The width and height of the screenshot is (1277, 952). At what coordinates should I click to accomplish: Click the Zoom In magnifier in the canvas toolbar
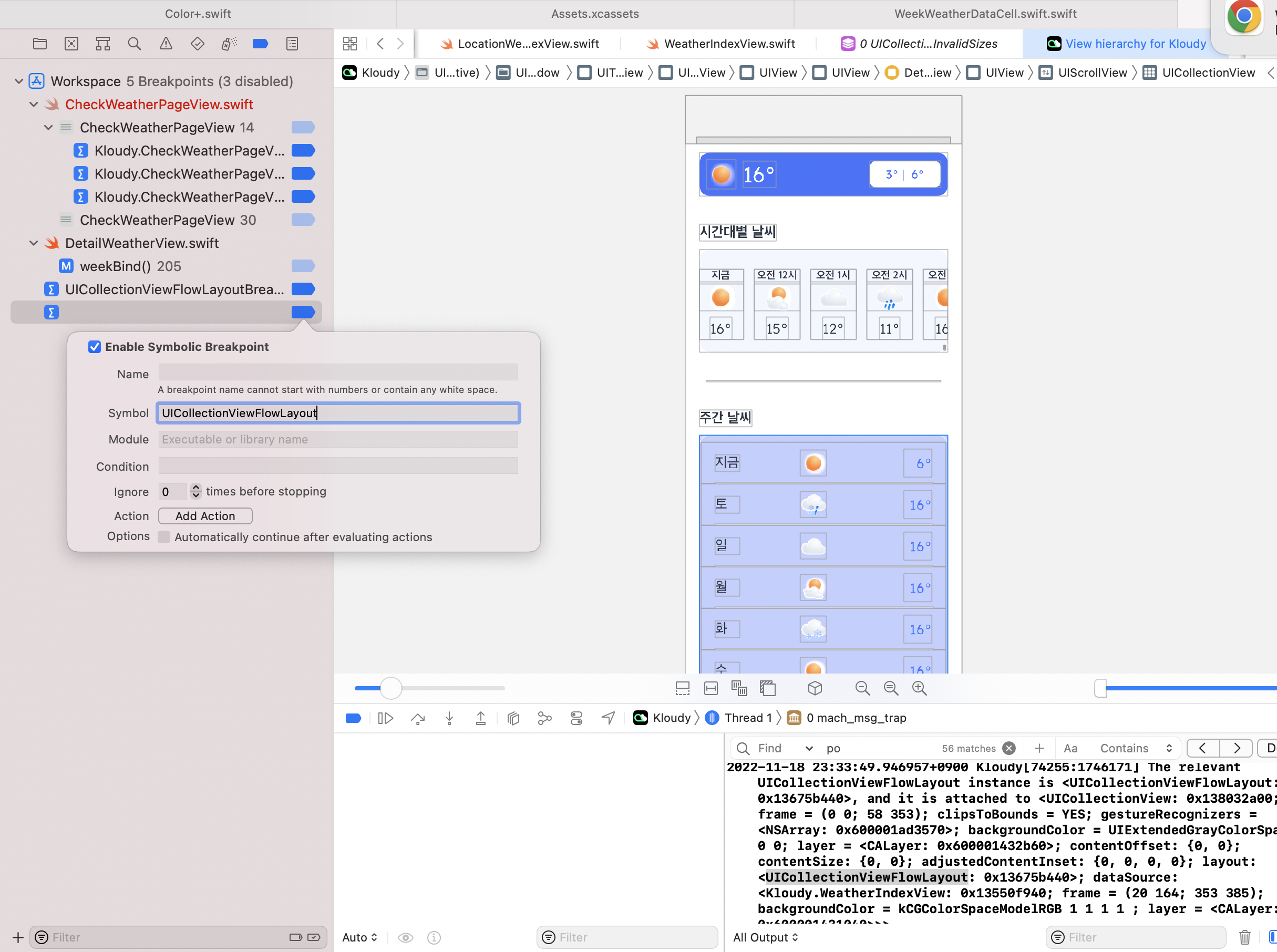click(919, 688)
